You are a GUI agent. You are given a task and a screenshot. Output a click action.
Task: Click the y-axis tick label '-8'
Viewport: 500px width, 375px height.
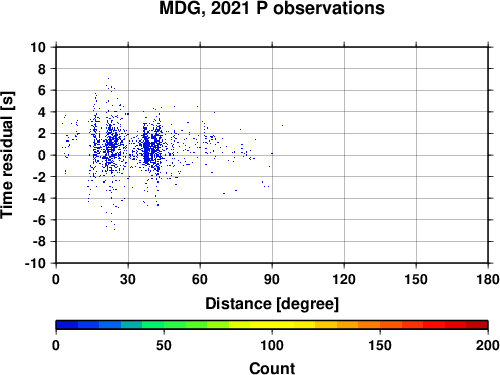[x=39, y=242]
